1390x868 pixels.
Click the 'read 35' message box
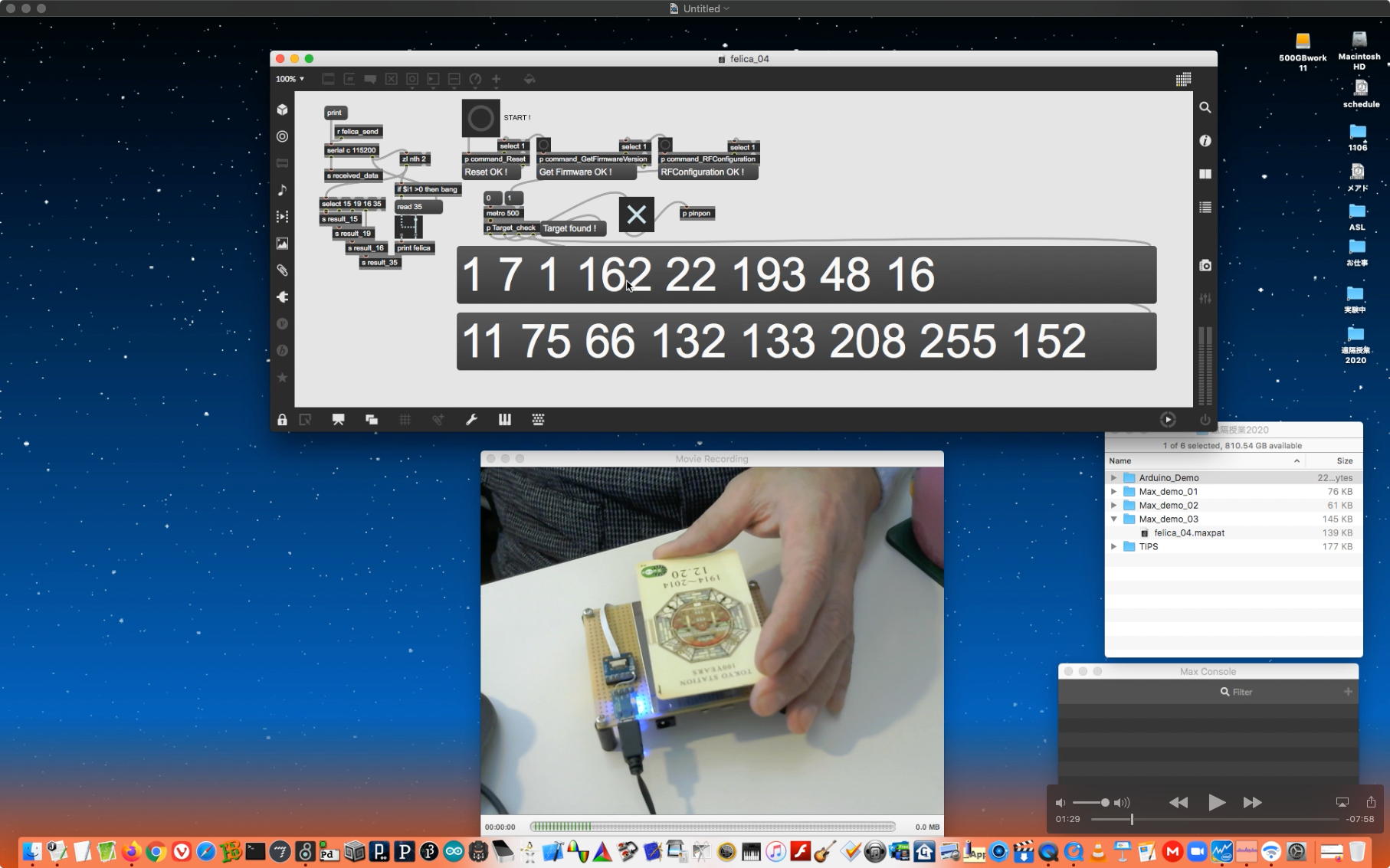pos(418,207)
